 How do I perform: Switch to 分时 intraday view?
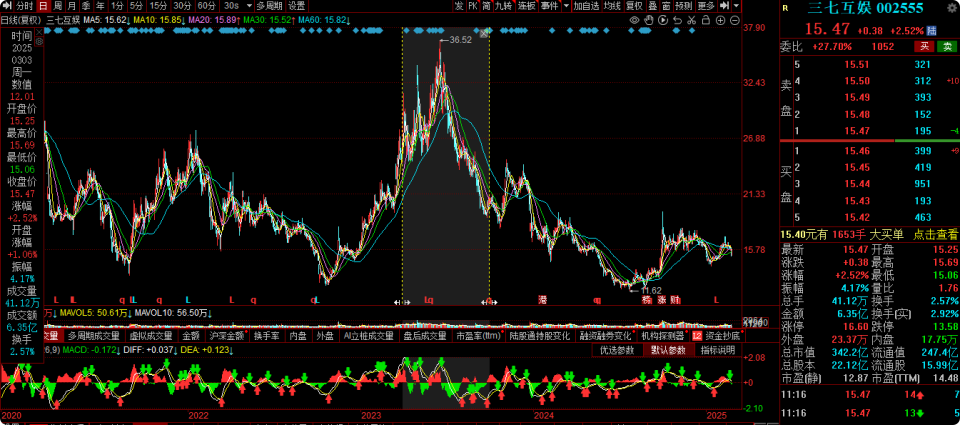pyautogui.click(x=24, y=6)
